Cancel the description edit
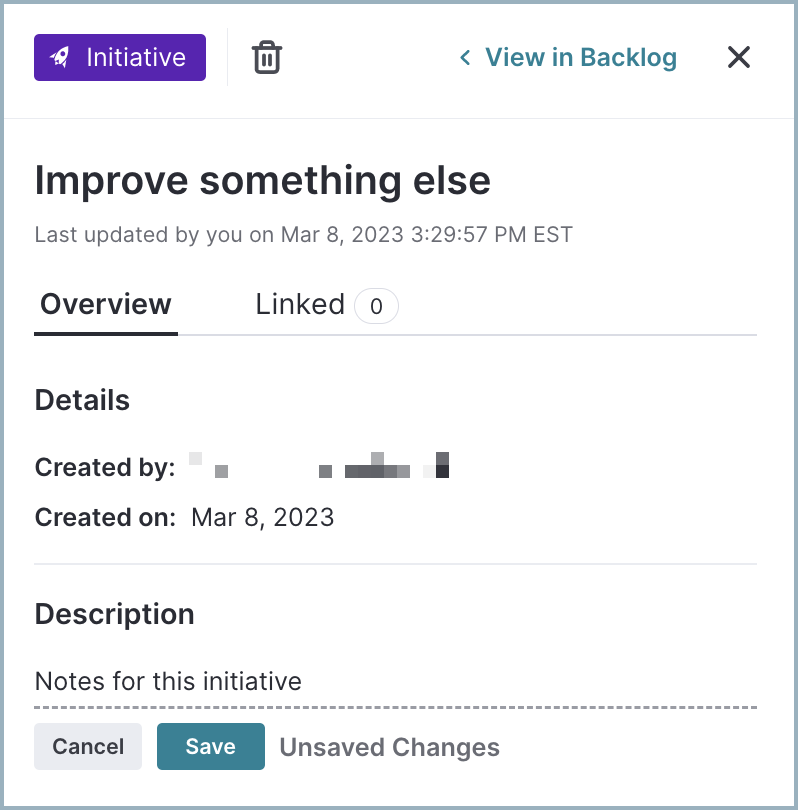 coord(88,746)
